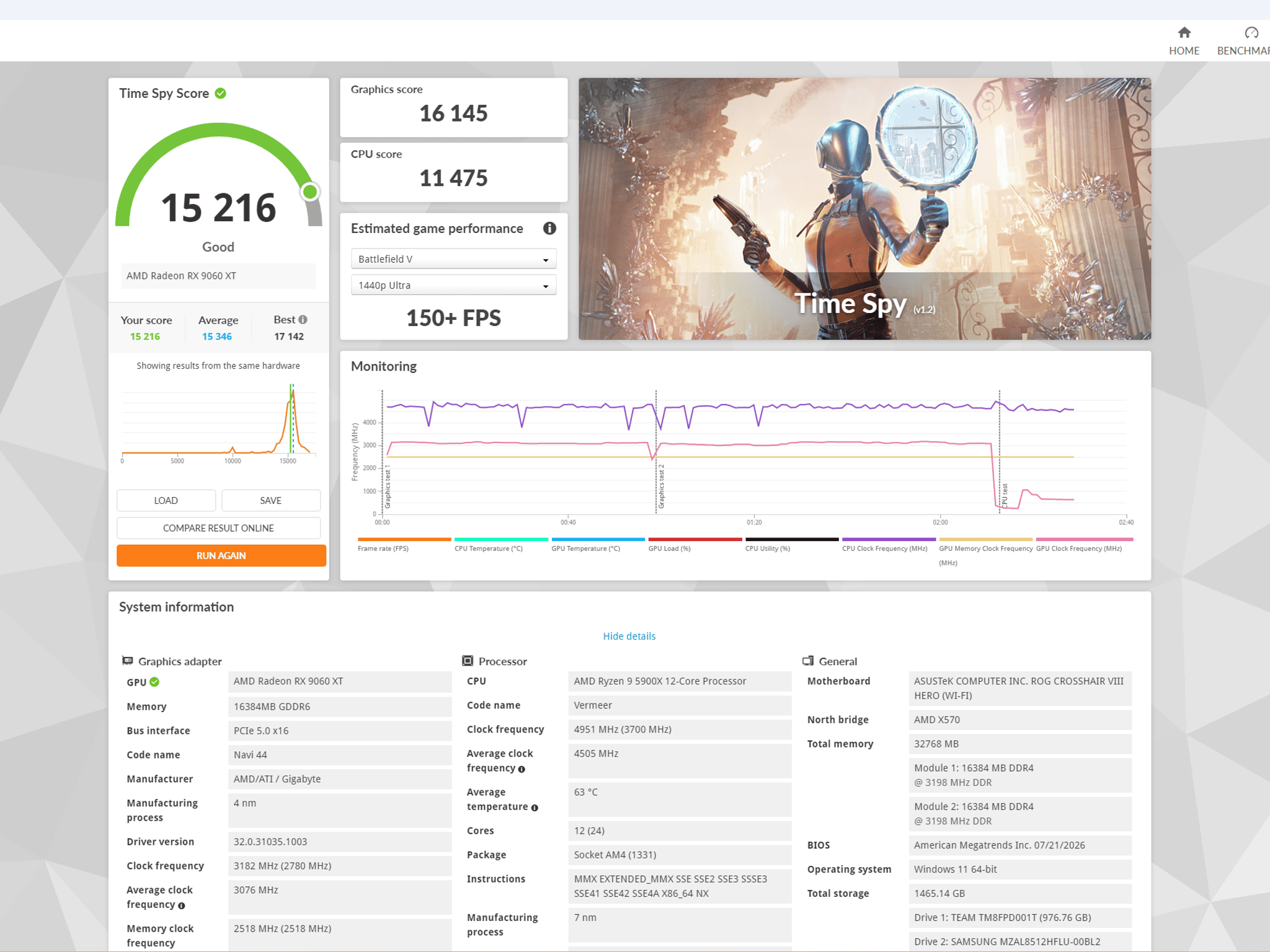Viewport: 1270px width, 952px height.
Task: Open the Home tab icon
Action: 1184,33
